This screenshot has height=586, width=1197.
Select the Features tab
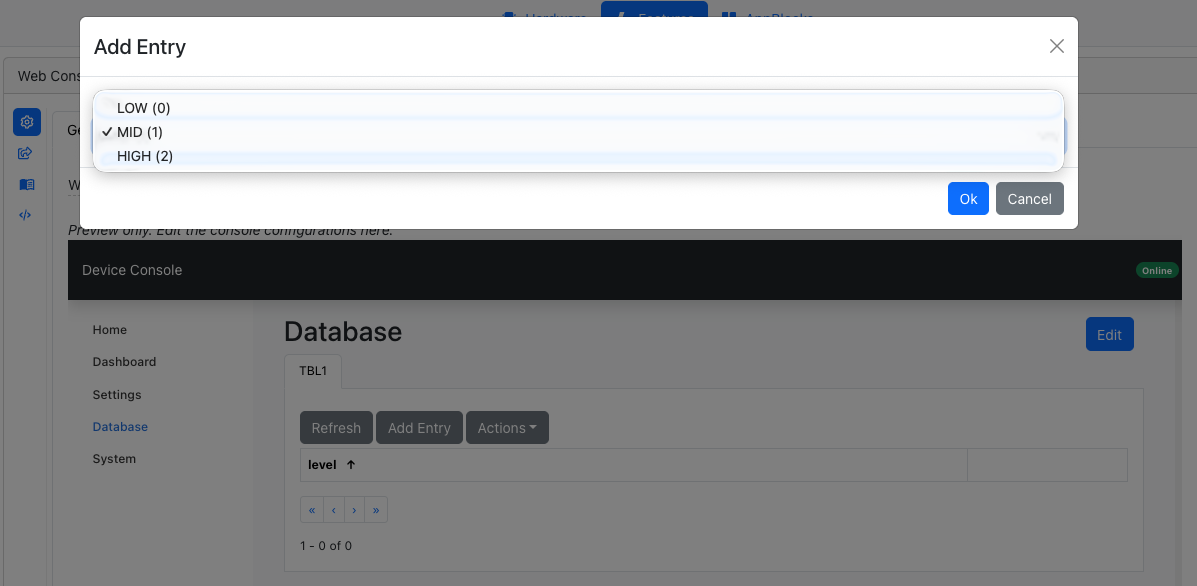pos(654,14)
